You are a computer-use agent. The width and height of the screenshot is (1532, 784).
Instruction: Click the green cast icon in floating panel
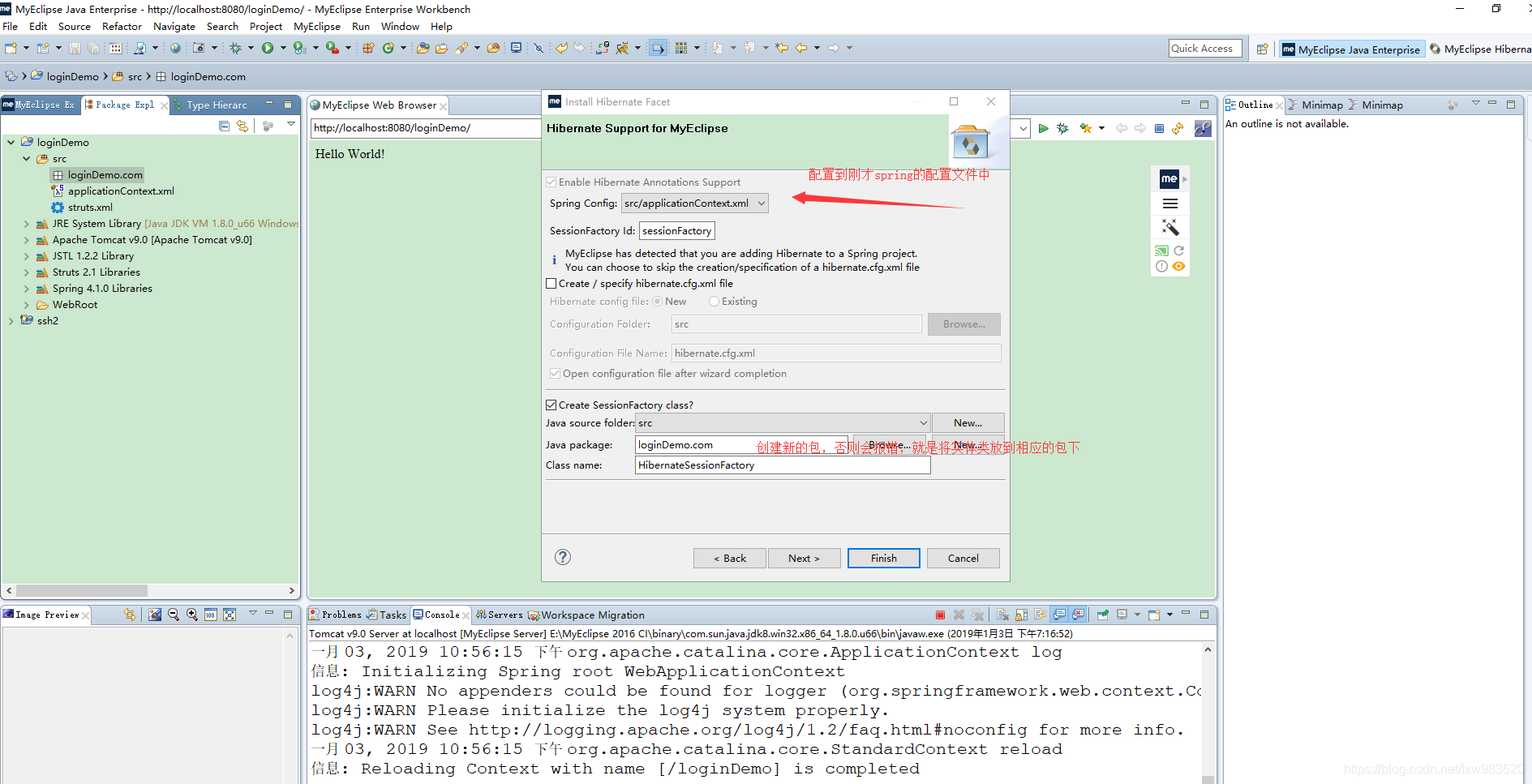point(1161,251)
